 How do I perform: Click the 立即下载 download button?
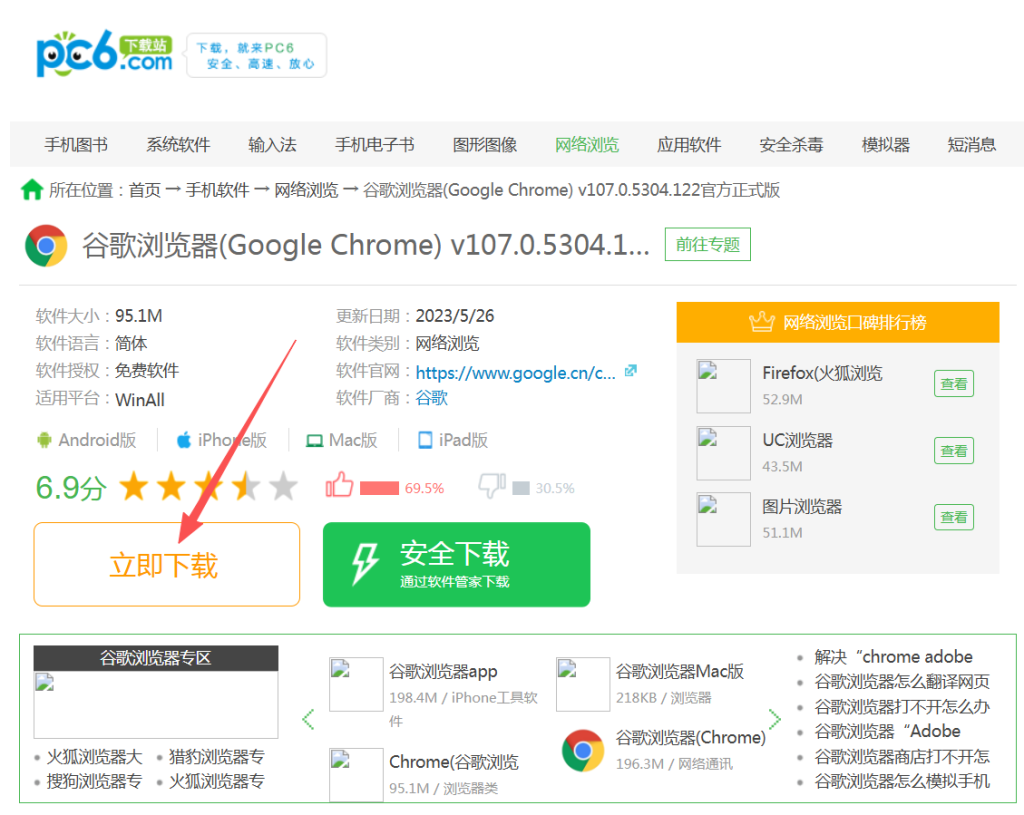point(166,565)
